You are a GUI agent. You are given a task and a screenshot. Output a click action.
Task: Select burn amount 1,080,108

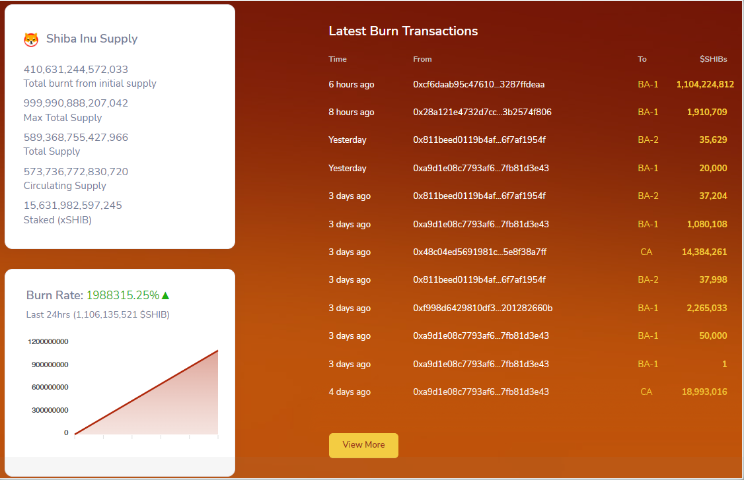pos(707,224)
